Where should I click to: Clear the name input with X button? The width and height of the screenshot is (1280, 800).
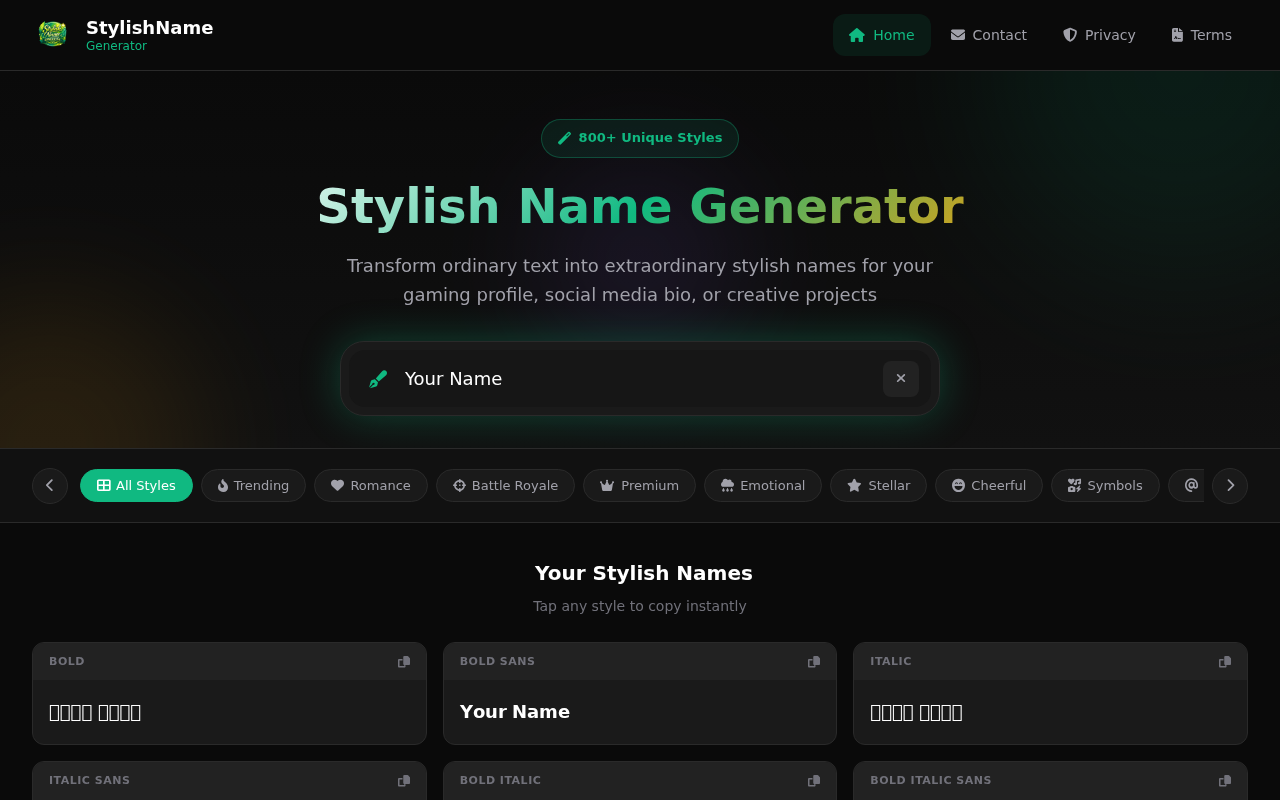coord(901,379)
